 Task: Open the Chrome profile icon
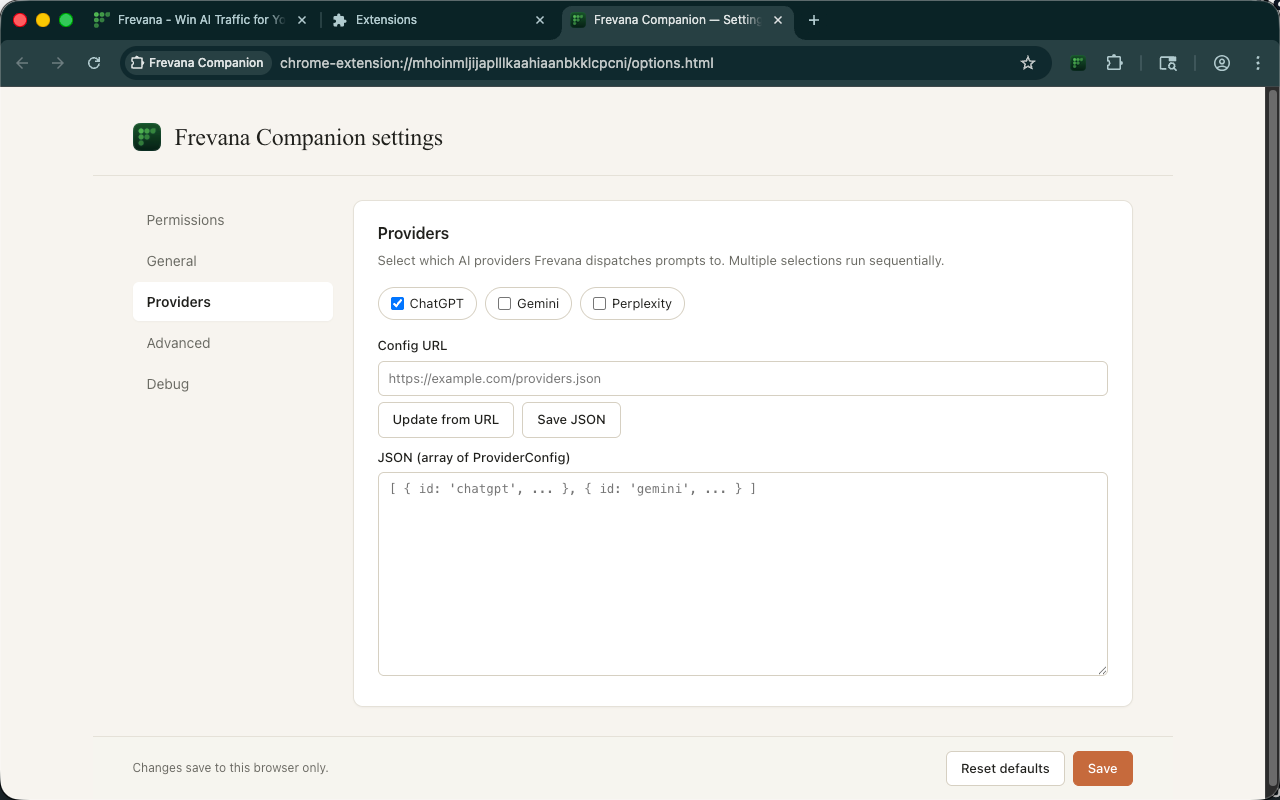(x=1222, y=63)
